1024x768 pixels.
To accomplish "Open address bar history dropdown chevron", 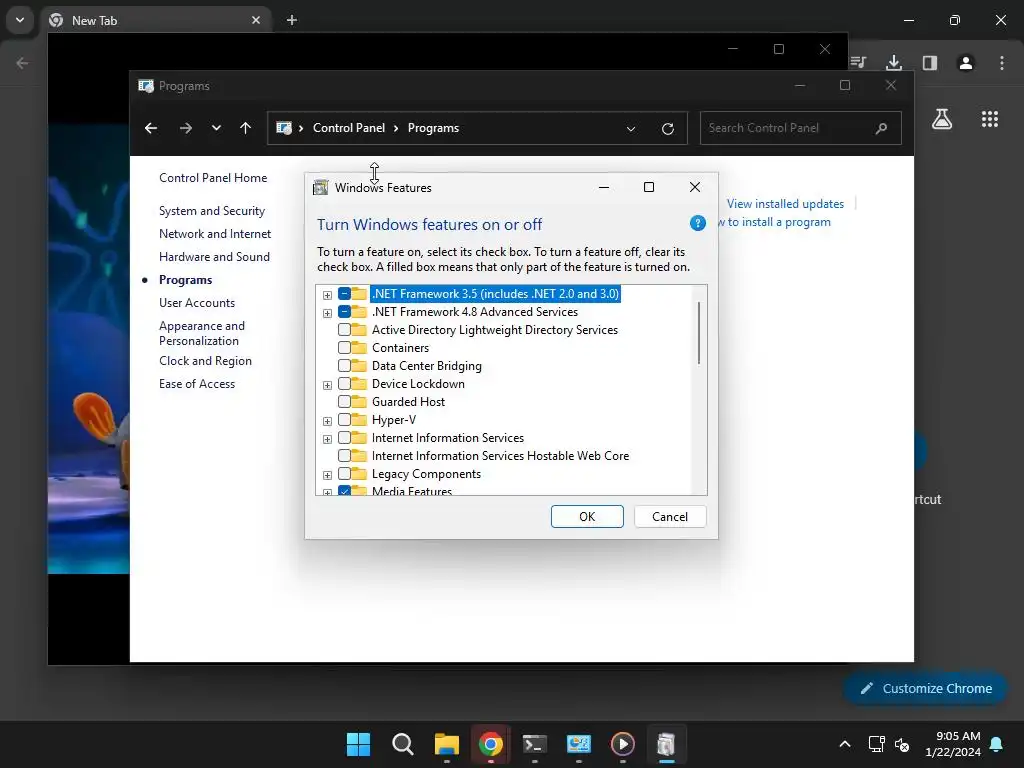I will pos(630,129).
